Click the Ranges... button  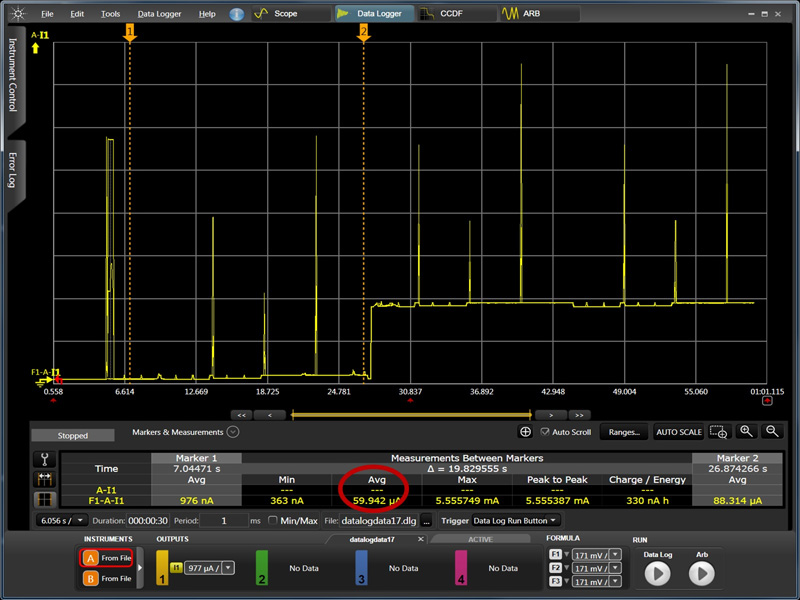[x=624, y=432]
